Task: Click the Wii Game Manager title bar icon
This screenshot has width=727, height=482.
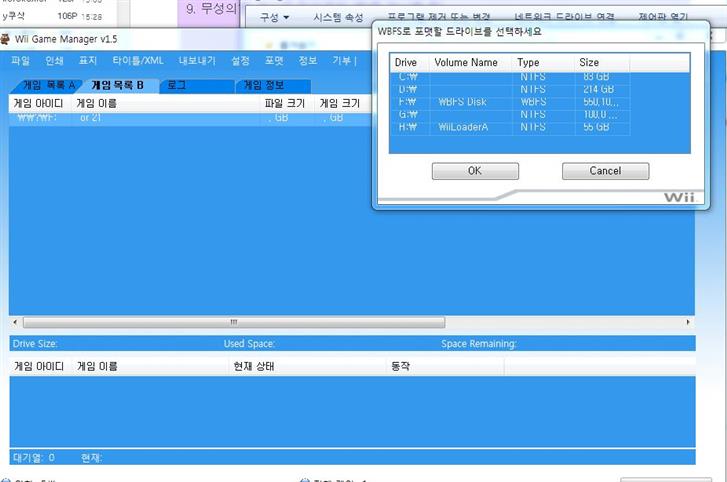Action: (7, 39)
